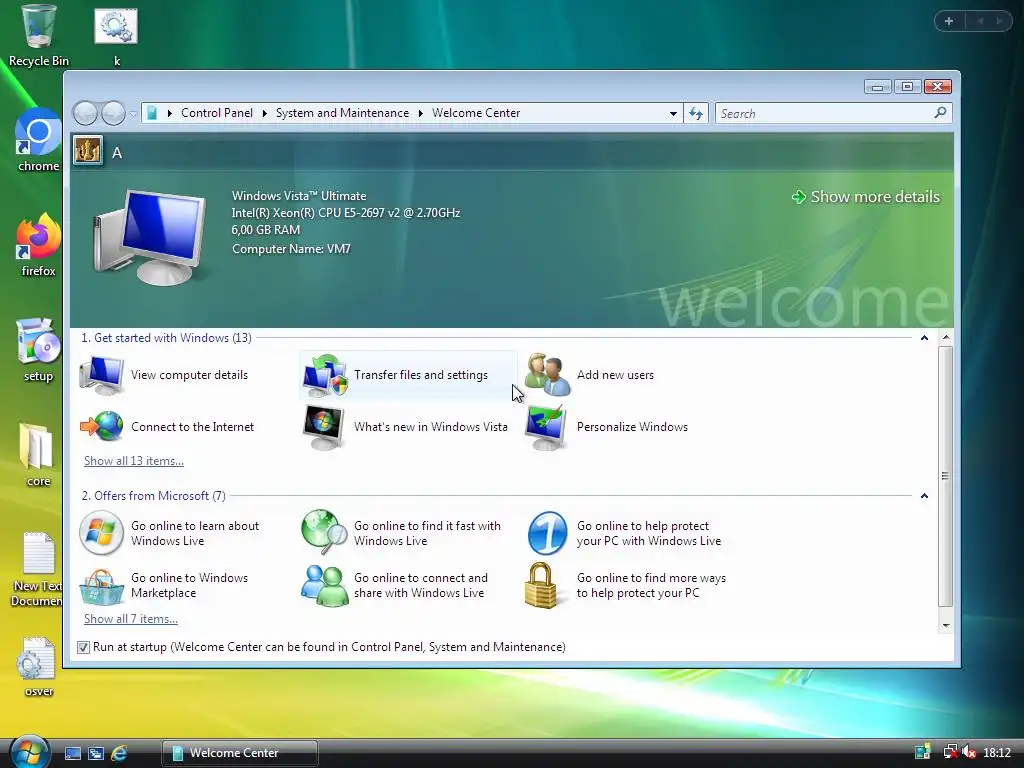Click muted volume tray icon
The width and height of the screenshot is (1024, 768).
pyautogui.click(x=969, y=752)
